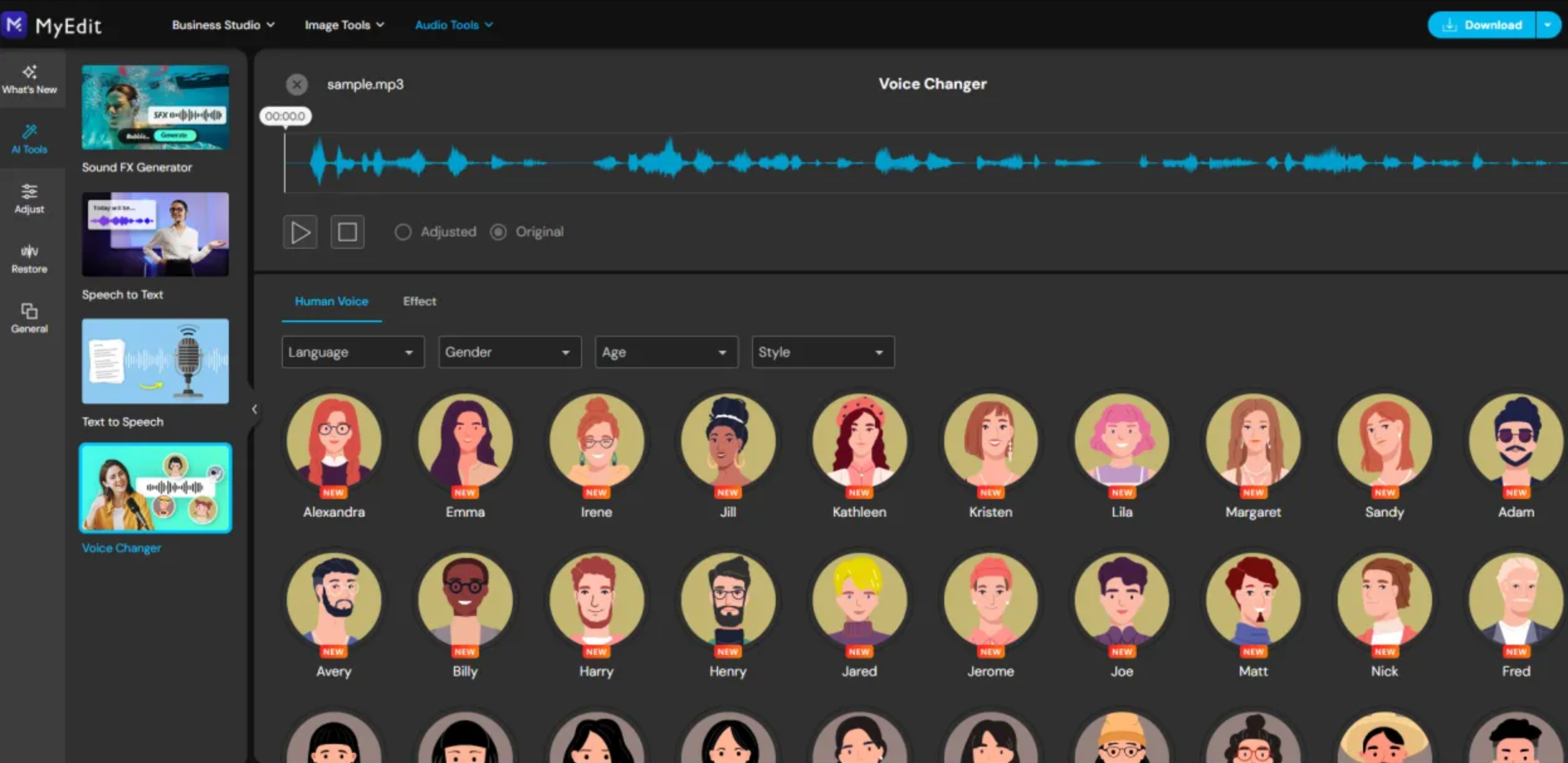1568x763 pixels.
Task: Select the Adjusted radio button
Action: pos(403,232)
